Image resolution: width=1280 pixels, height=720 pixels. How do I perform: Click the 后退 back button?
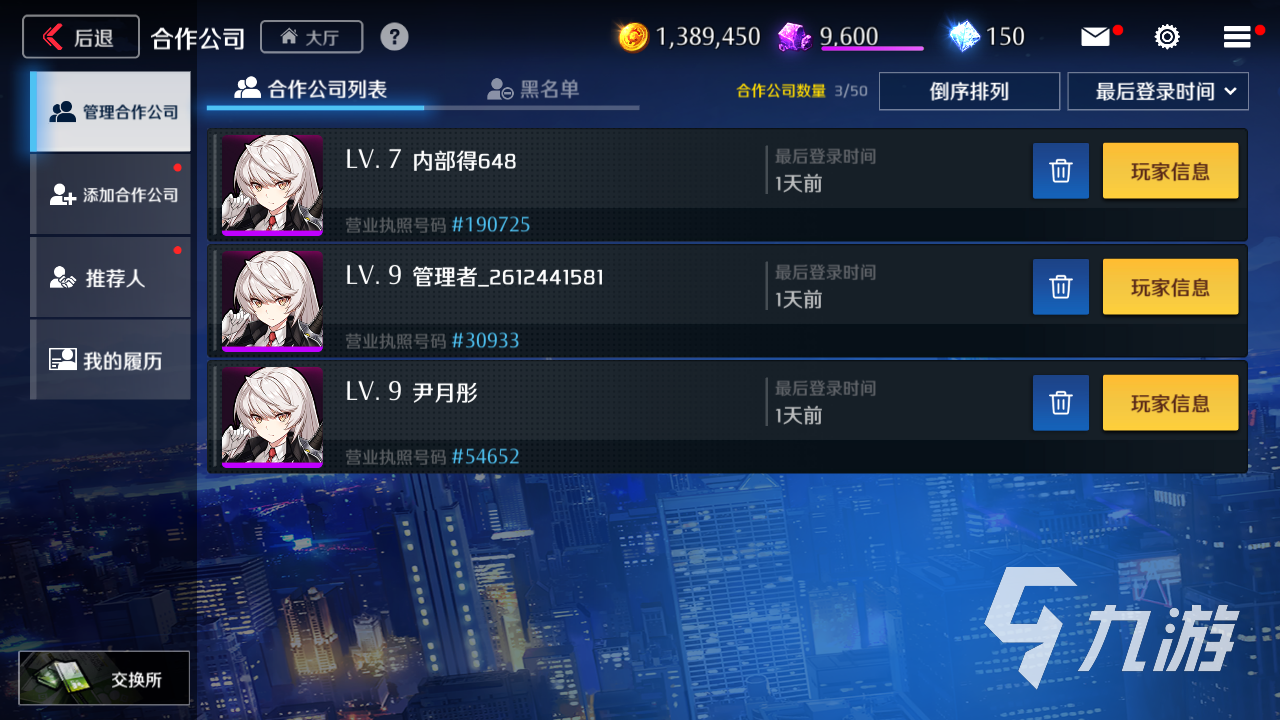81,37
